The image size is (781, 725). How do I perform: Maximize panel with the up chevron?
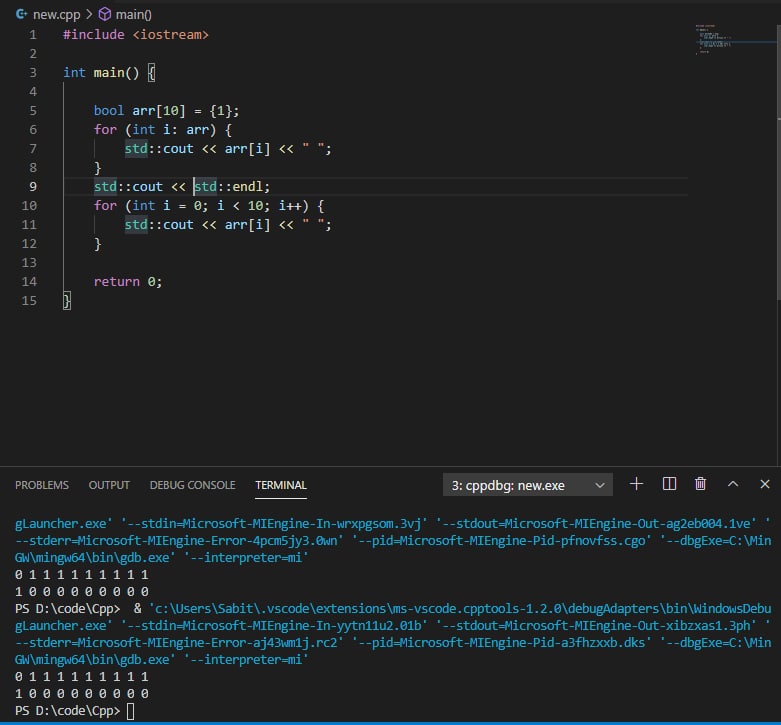[x=733, y=484]
